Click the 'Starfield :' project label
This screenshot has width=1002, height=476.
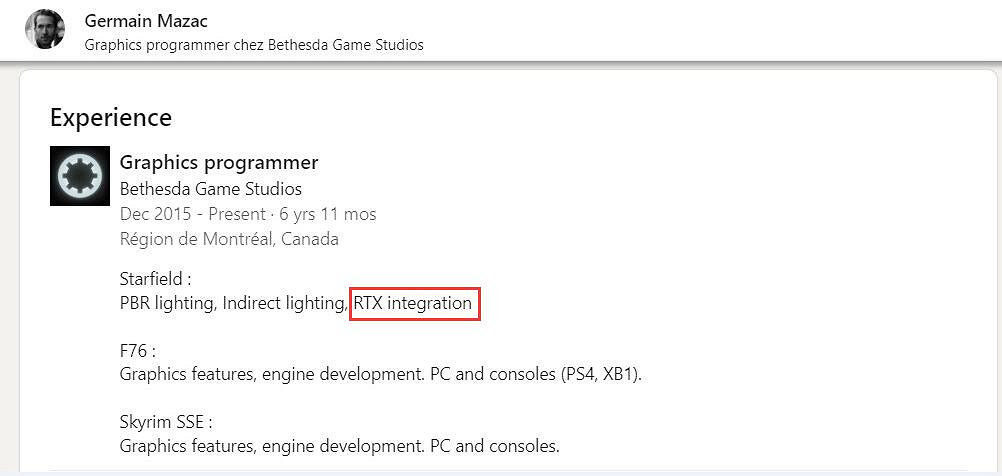coord(155,278)
